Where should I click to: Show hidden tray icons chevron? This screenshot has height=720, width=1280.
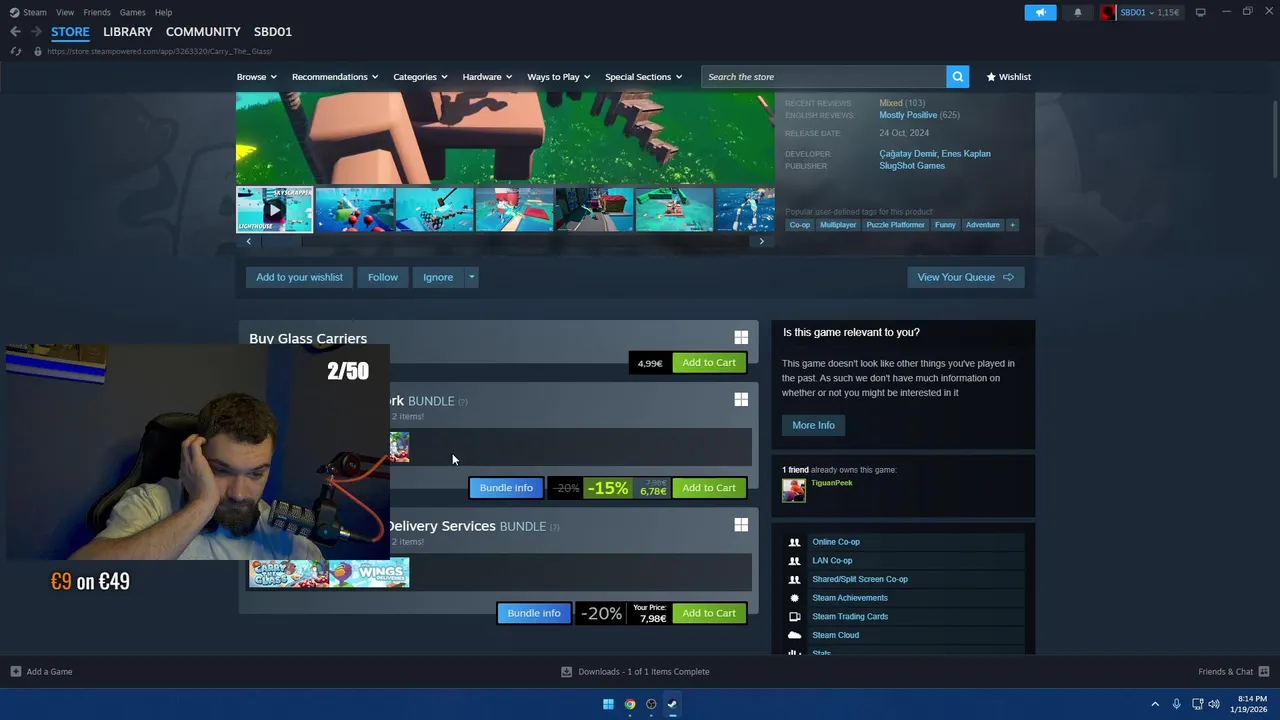1155,704
